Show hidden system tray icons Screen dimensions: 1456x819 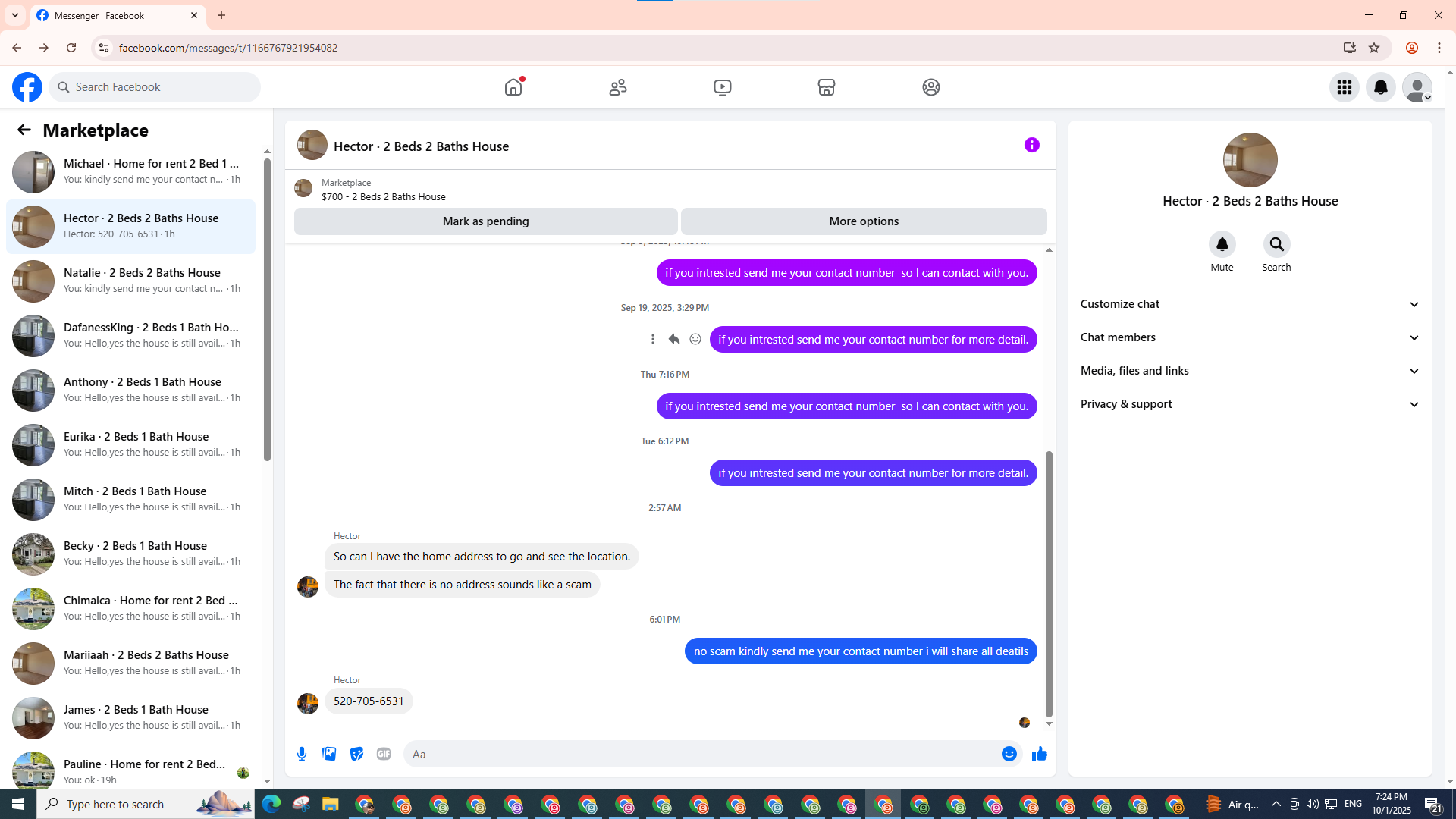[x=1276, y=804]
